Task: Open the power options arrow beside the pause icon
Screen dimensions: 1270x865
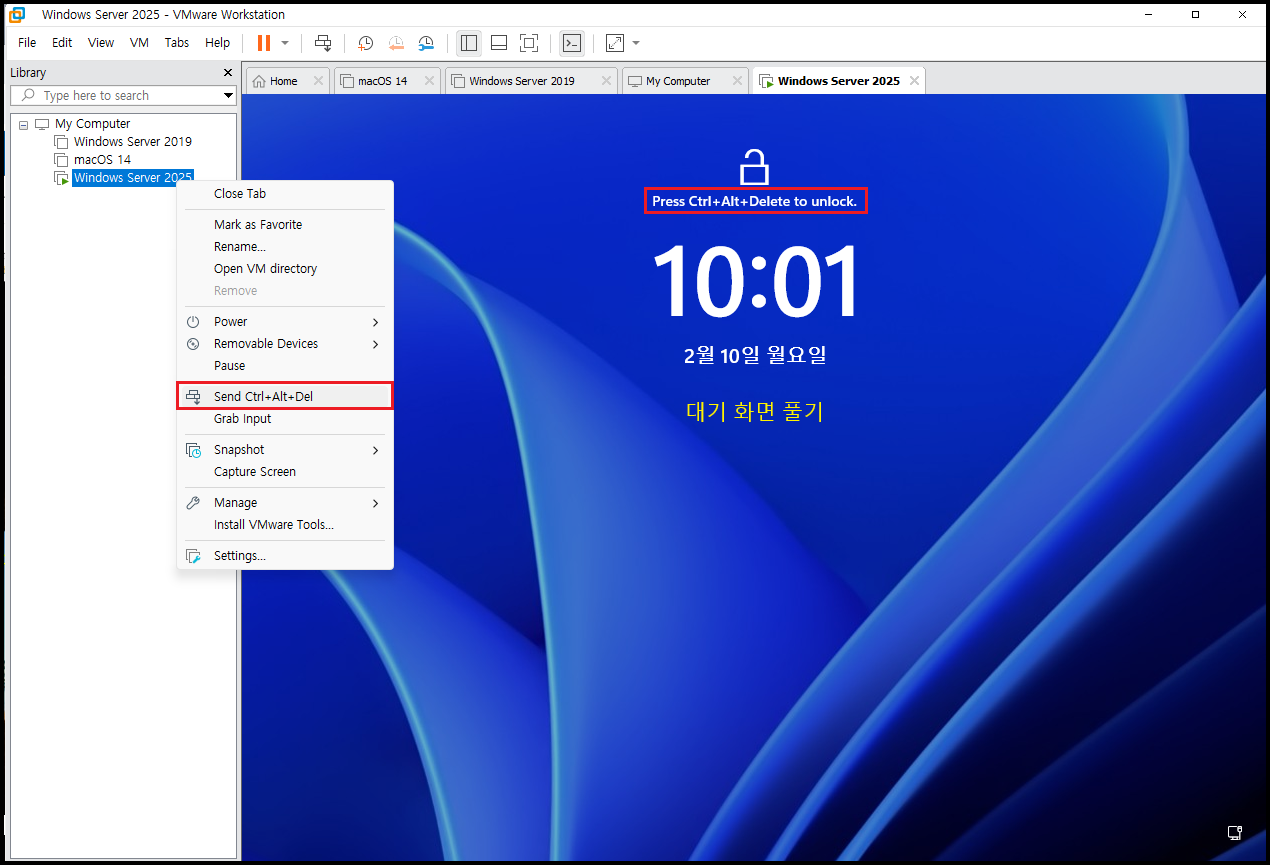Action: (285, 43)
